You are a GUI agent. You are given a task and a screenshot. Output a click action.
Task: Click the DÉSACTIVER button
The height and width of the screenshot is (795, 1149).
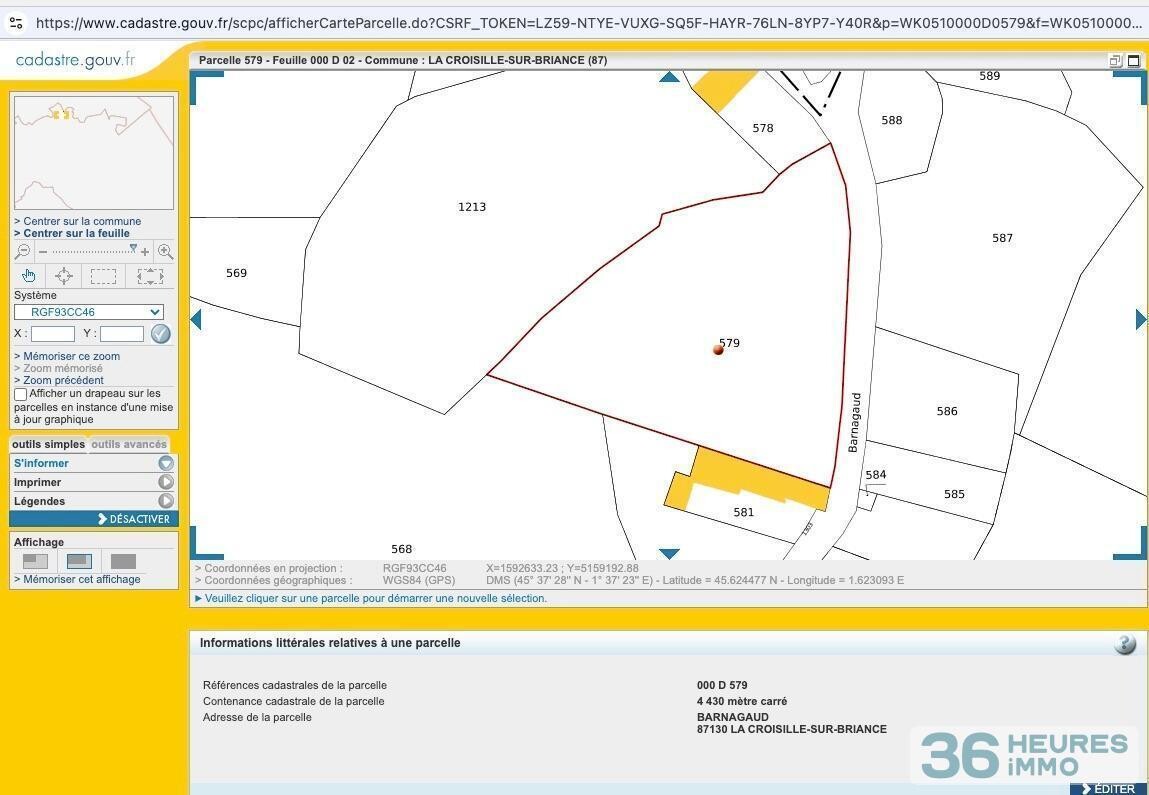pyautogui.click(x=134, y=519)
